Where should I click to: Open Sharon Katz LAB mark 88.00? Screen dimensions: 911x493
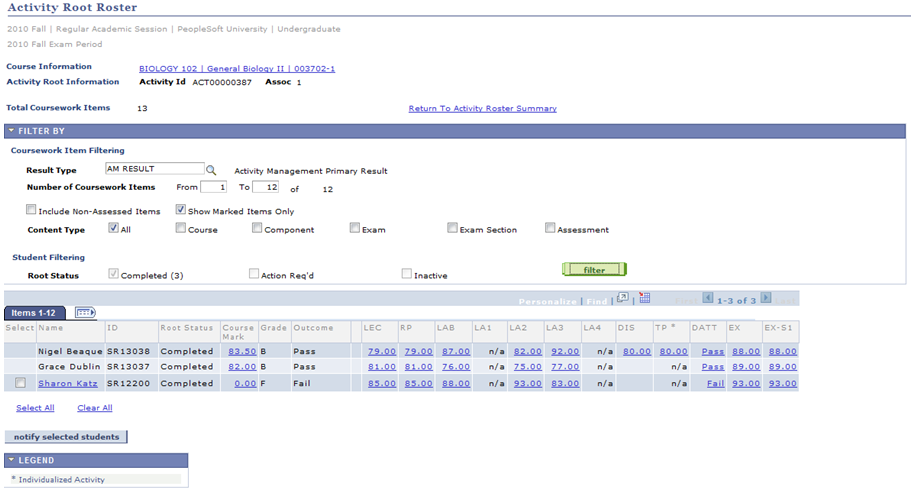(456, 383)
